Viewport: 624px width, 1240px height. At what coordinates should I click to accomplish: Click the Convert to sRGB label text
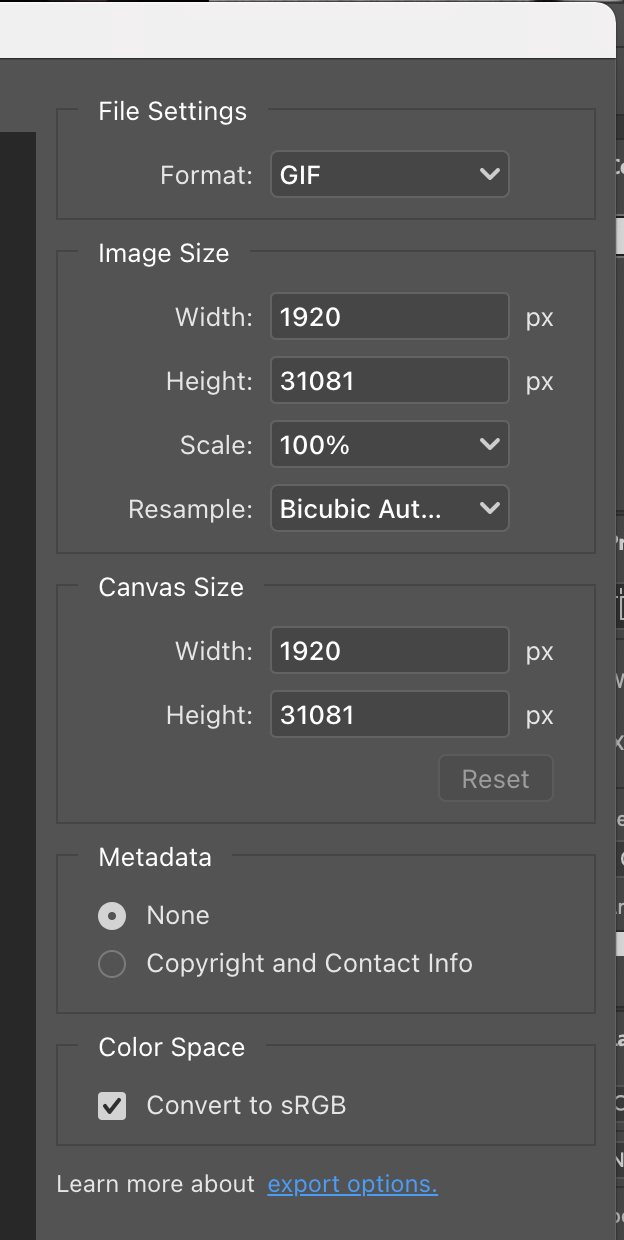(x=246, y=1105)
